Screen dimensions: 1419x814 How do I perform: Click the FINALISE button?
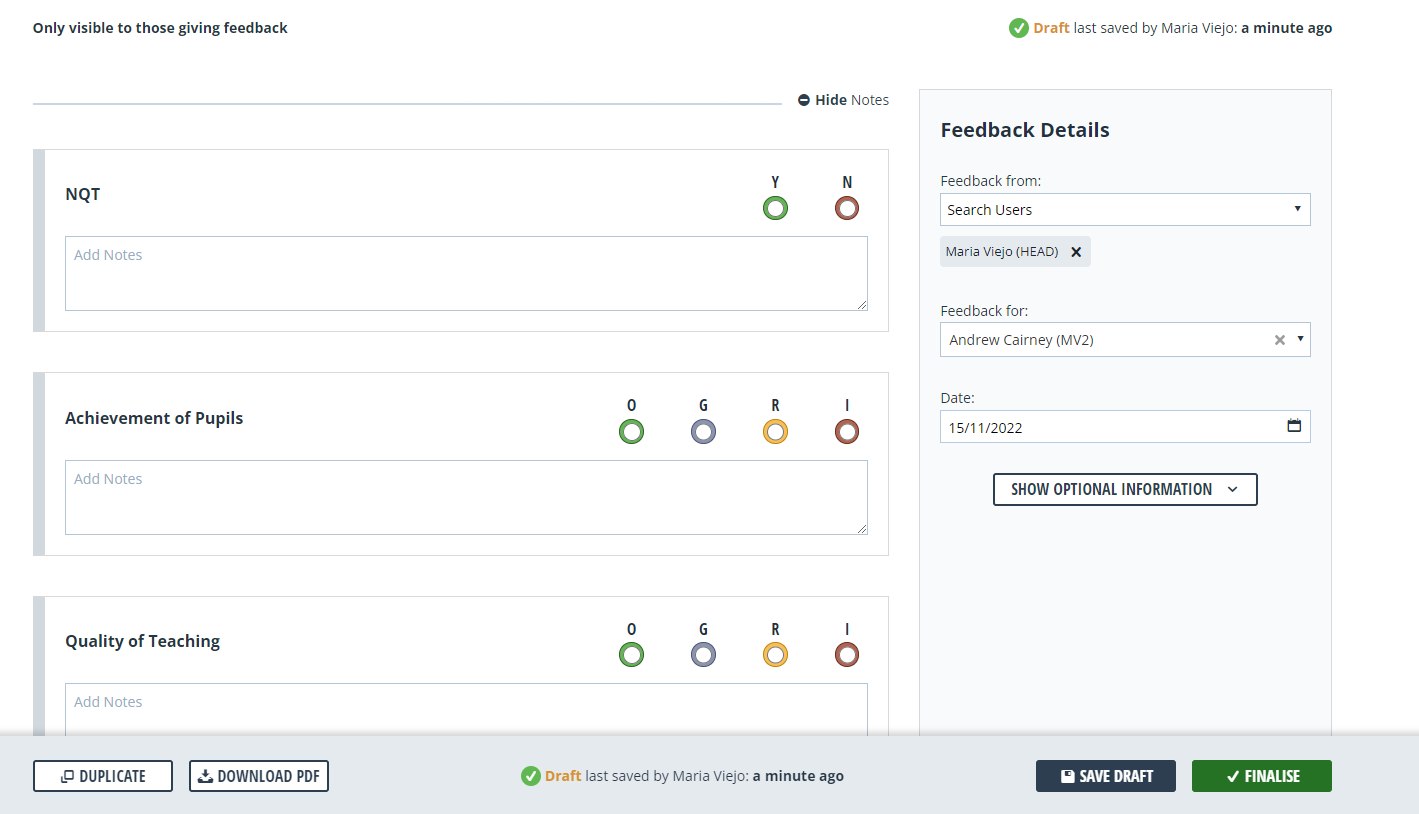pos(1261,775)
